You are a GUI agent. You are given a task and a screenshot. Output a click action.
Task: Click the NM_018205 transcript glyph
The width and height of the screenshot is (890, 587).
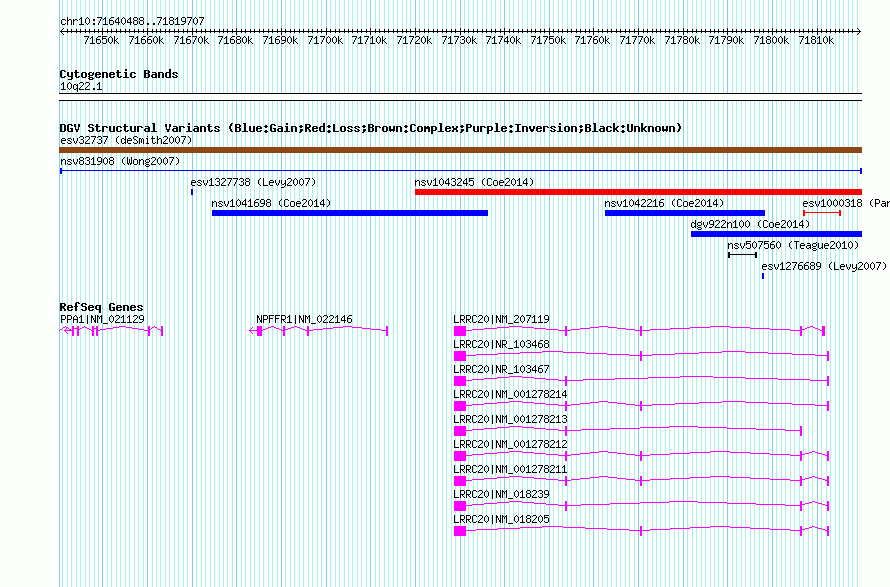(x=641, y=531)
